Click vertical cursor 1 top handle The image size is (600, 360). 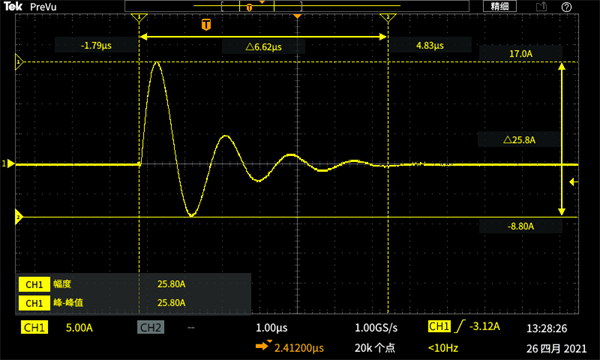pos(139,18)
